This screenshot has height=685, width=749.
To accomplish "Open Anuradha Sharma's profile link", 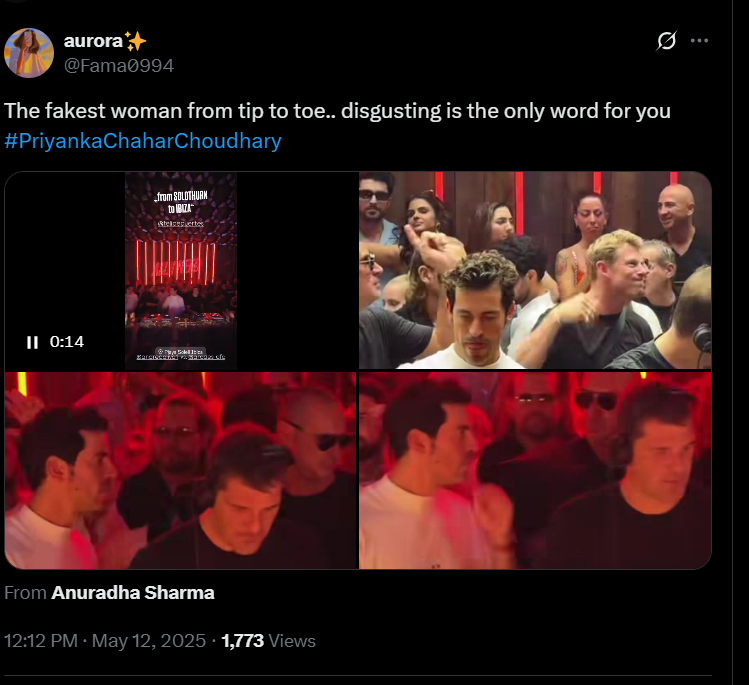I will tap(133, 593).
